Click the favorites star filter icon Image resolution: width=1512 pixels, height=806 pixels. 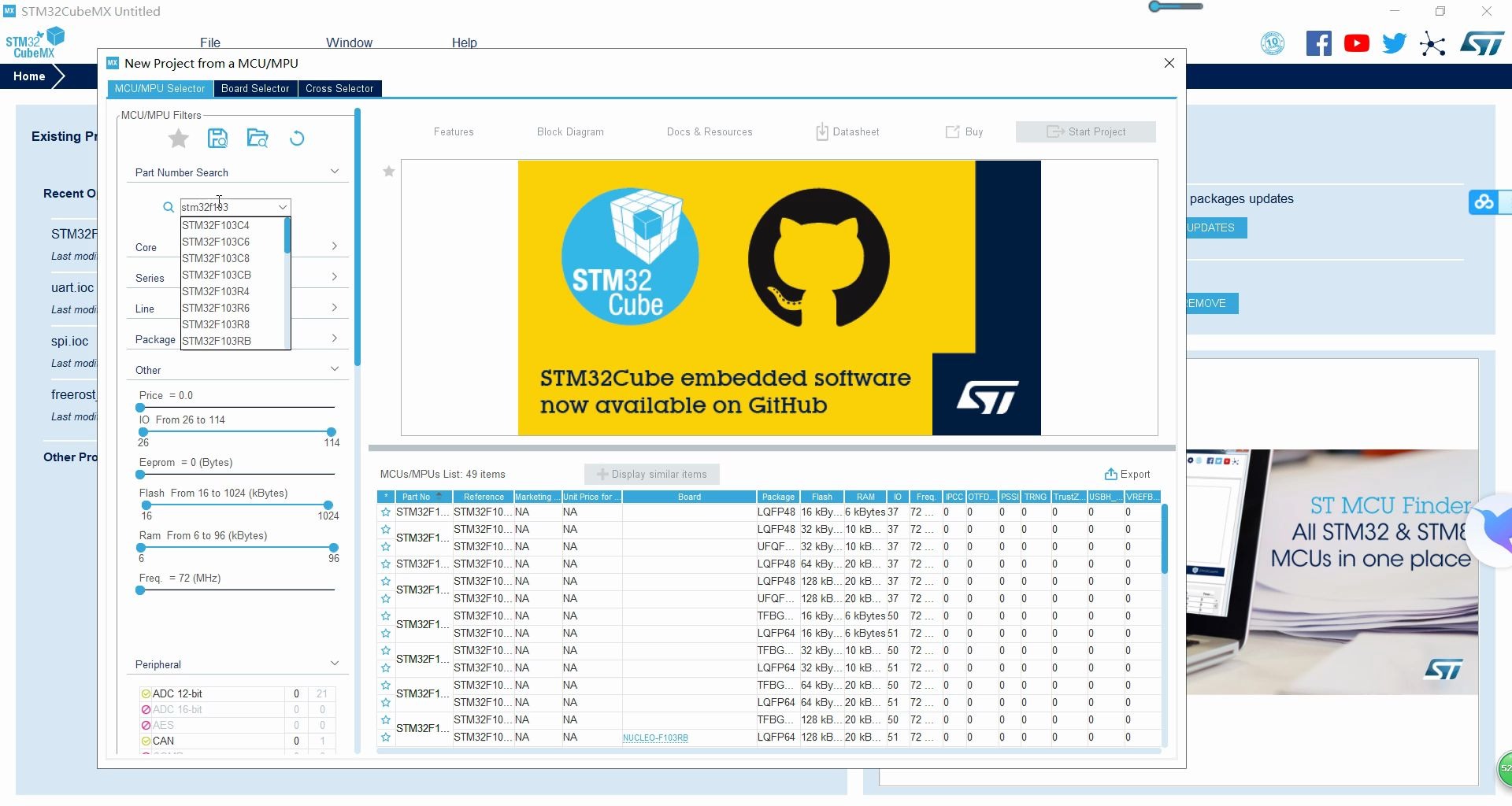178,139
